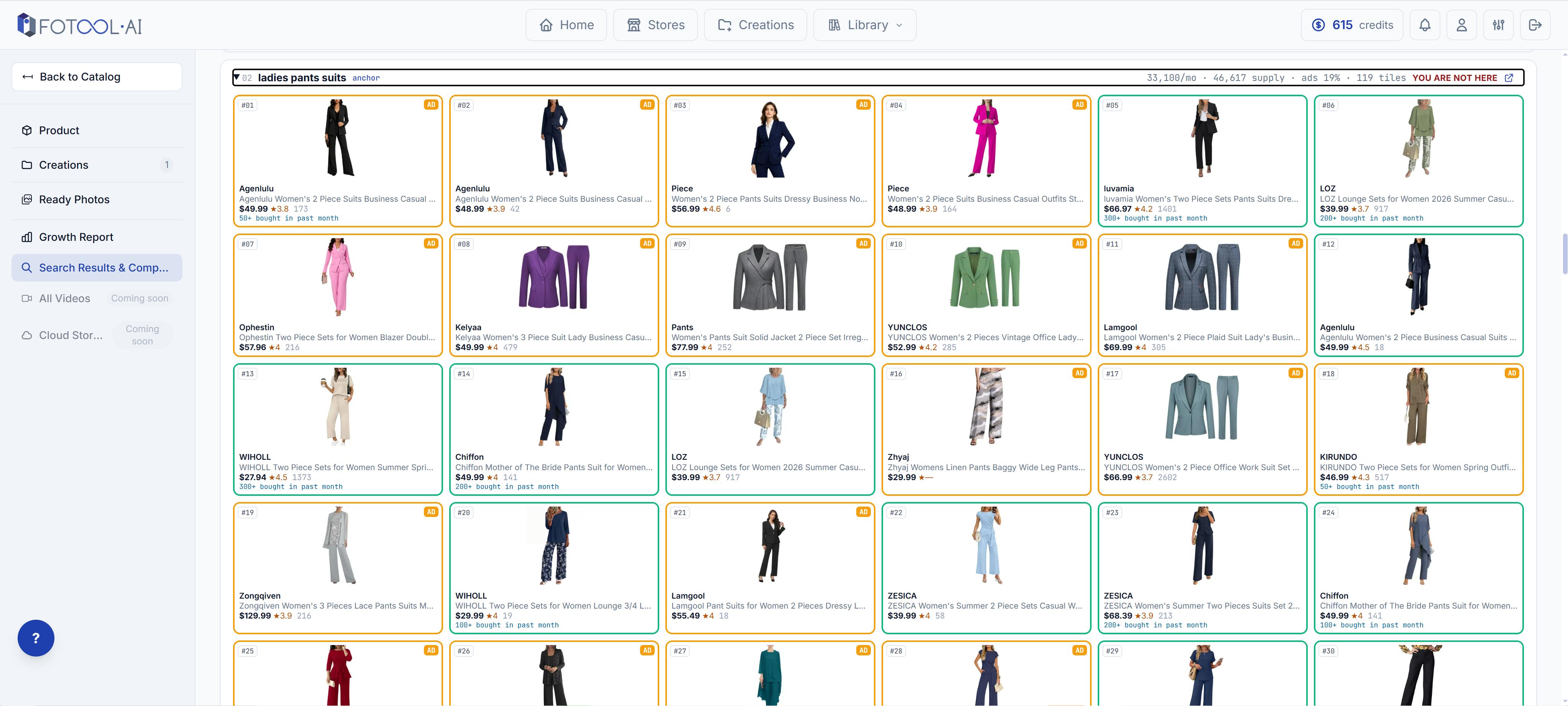The image size is (1568, 706).
Task: Open the Lamgool plaid suit thumbnail #11
Action: tap(1202, 277)
